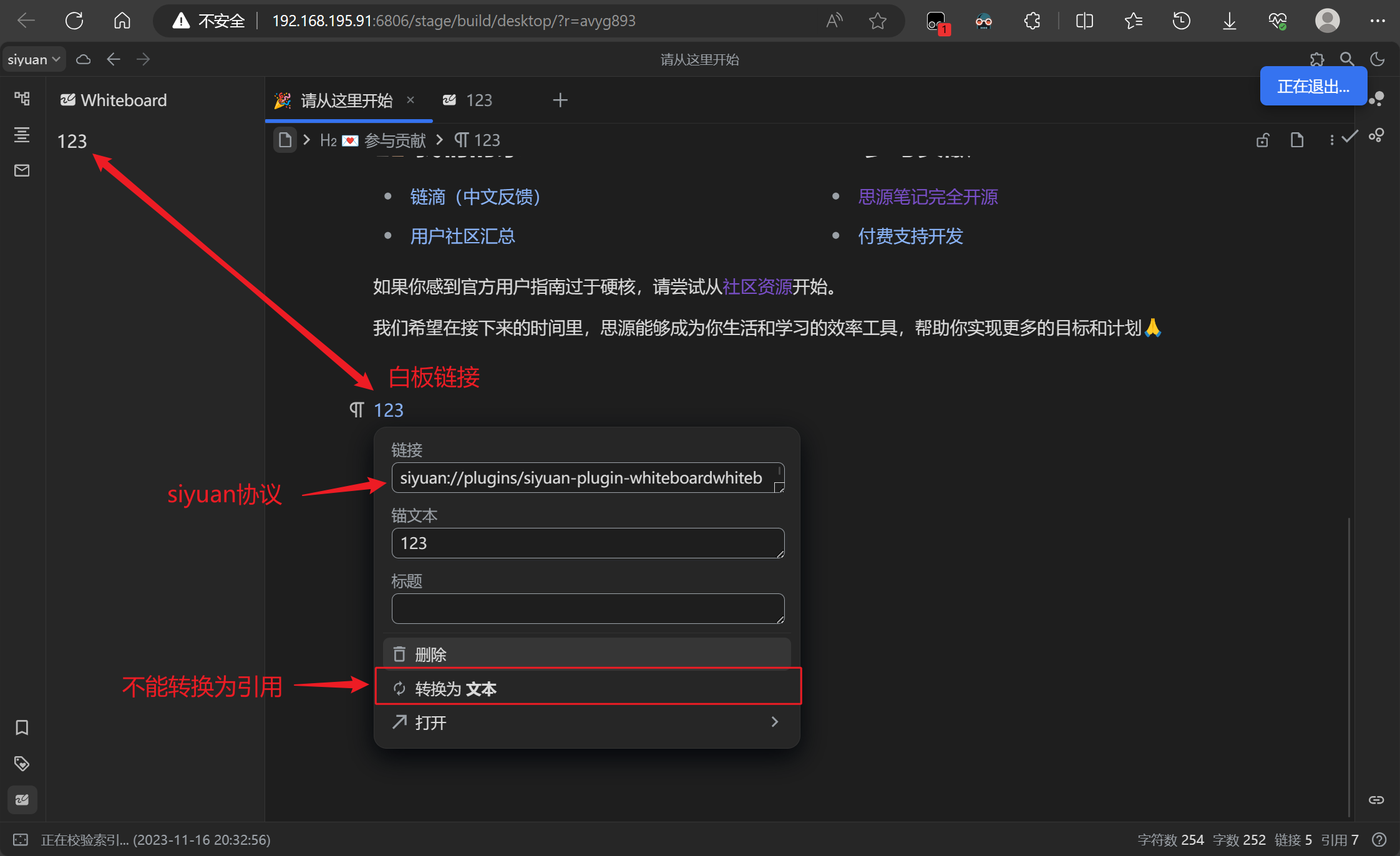Viewport: 1400px width, 856px height.
Task: Click the 标题 title input field
Action: tap(586, 608)
